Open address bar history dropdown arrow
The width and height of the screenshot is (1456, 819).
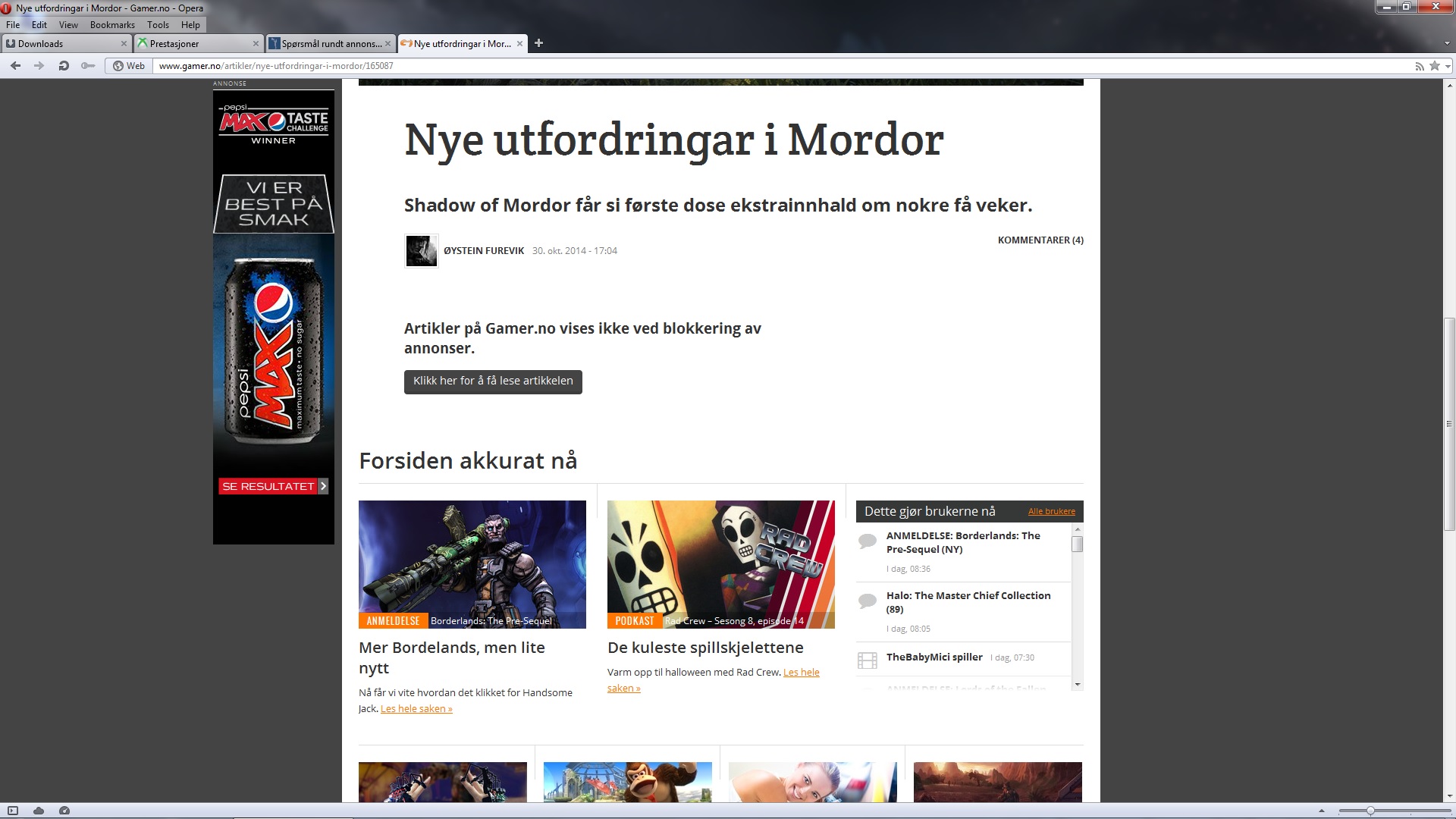(x=1448, y=66)
